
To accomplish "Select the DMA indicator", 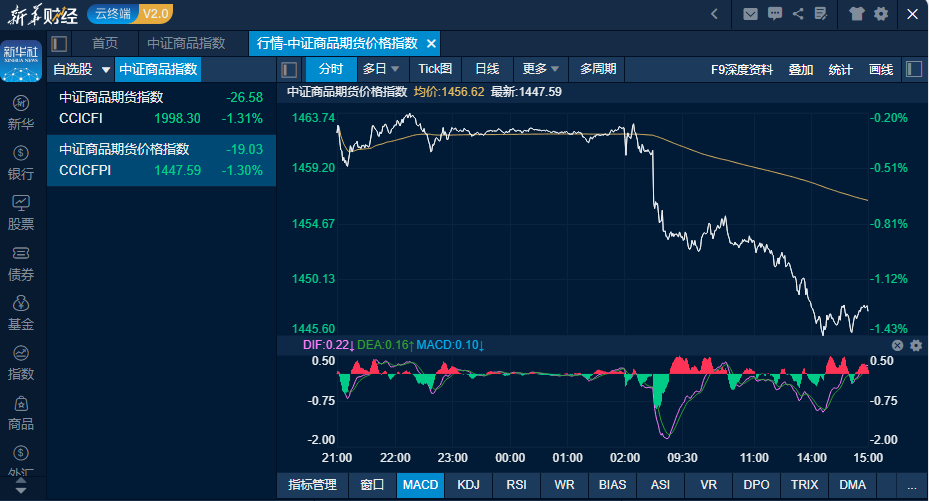I will tap(852, 485).
